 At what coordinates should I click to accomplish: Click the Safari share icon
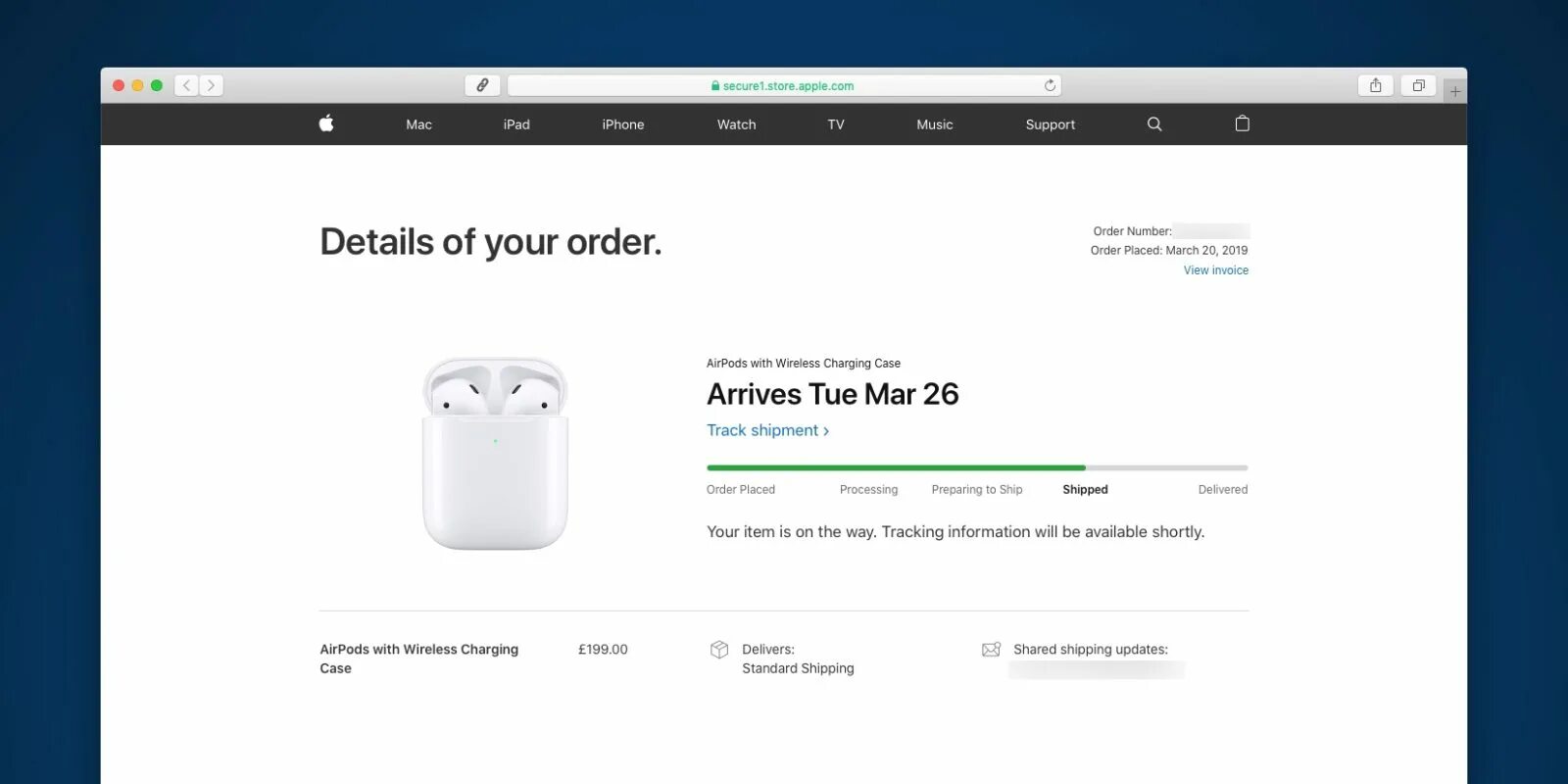click(x=1376, y=86)
